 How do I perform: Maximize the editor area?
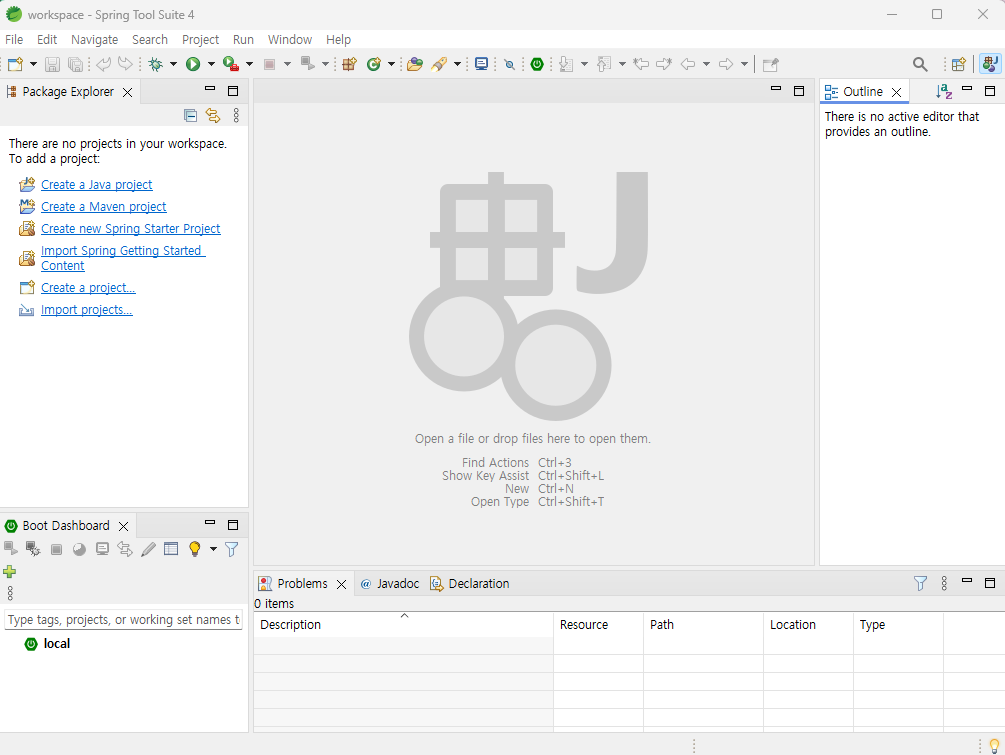[799, 91]
